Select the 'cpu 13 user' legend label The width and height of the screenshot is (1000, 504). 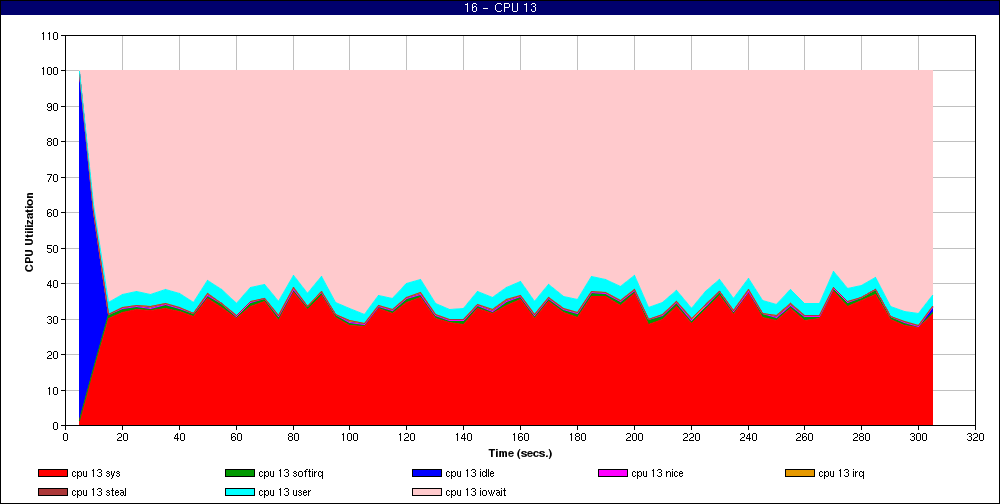pyautogui.click(x=284, y=492)
